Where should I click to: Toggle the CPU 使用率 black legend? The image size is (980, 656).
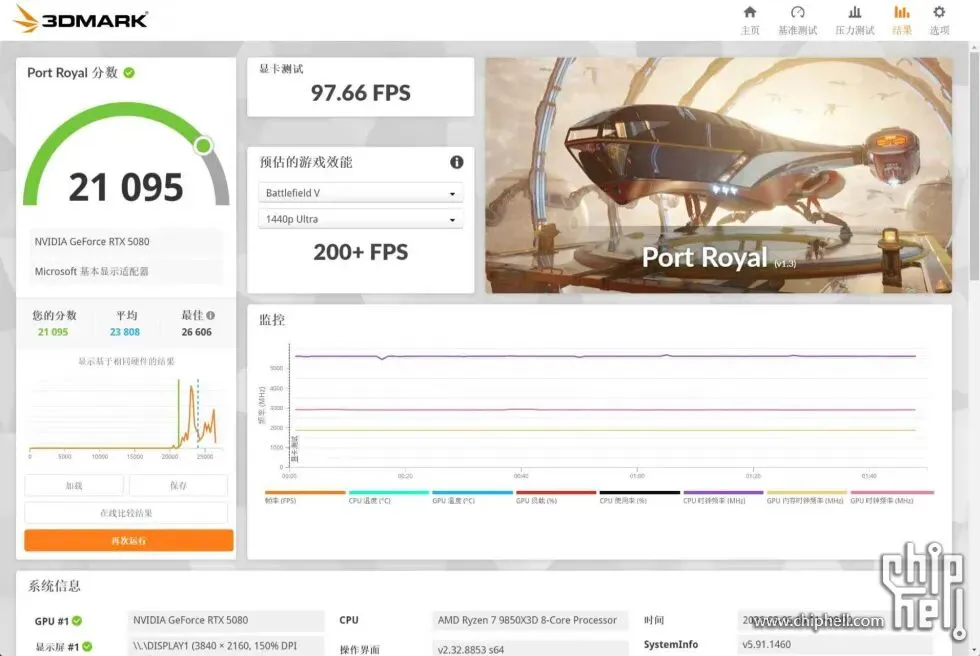click(639, 497)
